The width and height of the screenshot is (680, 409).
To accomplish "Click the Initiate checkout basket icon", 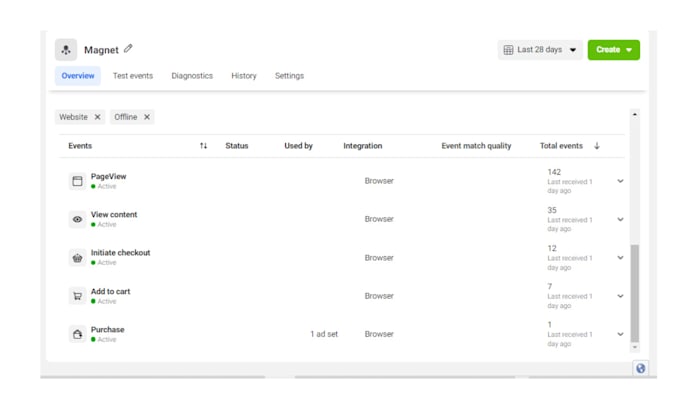I will coord(77,258).
